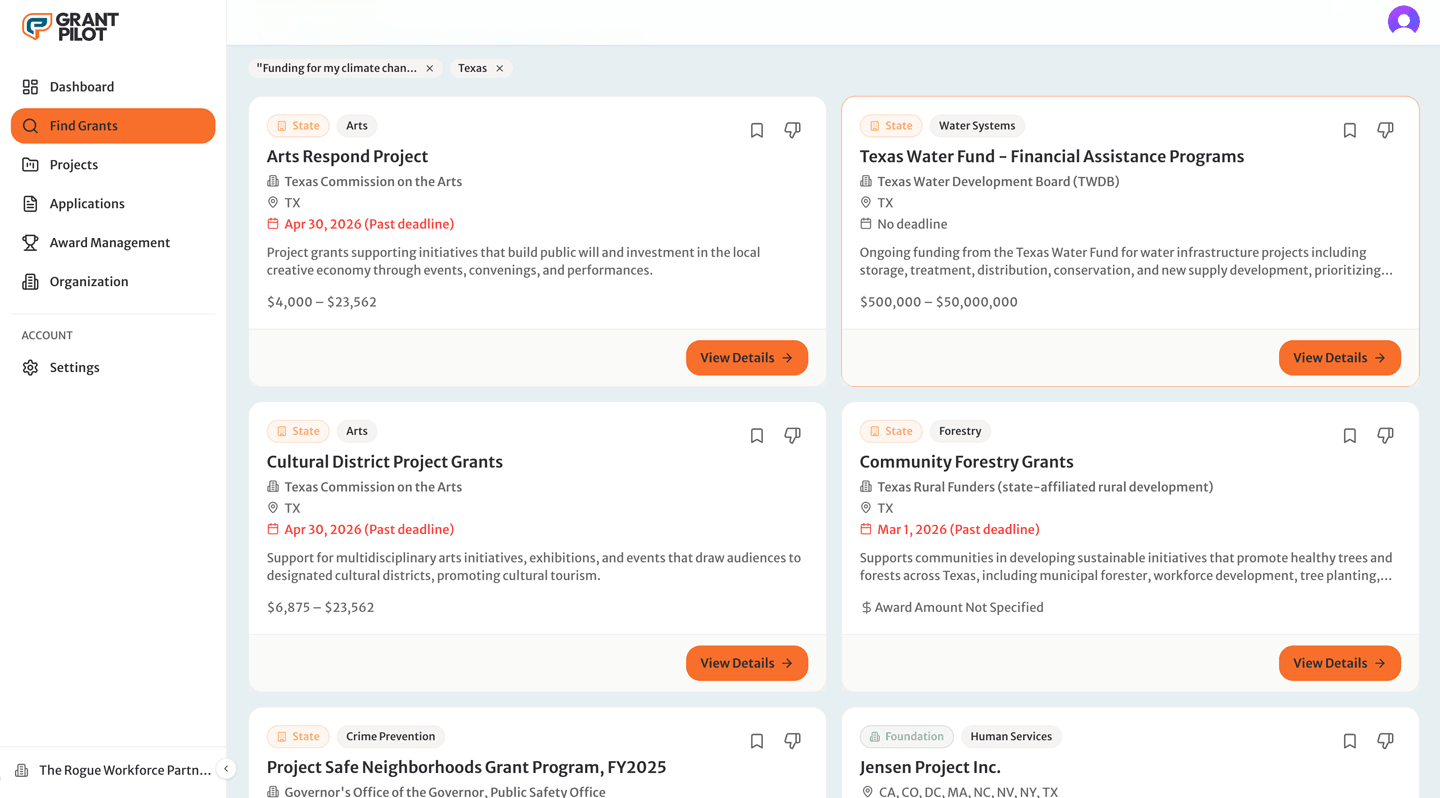The image size is (1440, 798).
Task: Dislike Texas Water Fund grant
Action: pyautogui.click(x=1385, y=130)
